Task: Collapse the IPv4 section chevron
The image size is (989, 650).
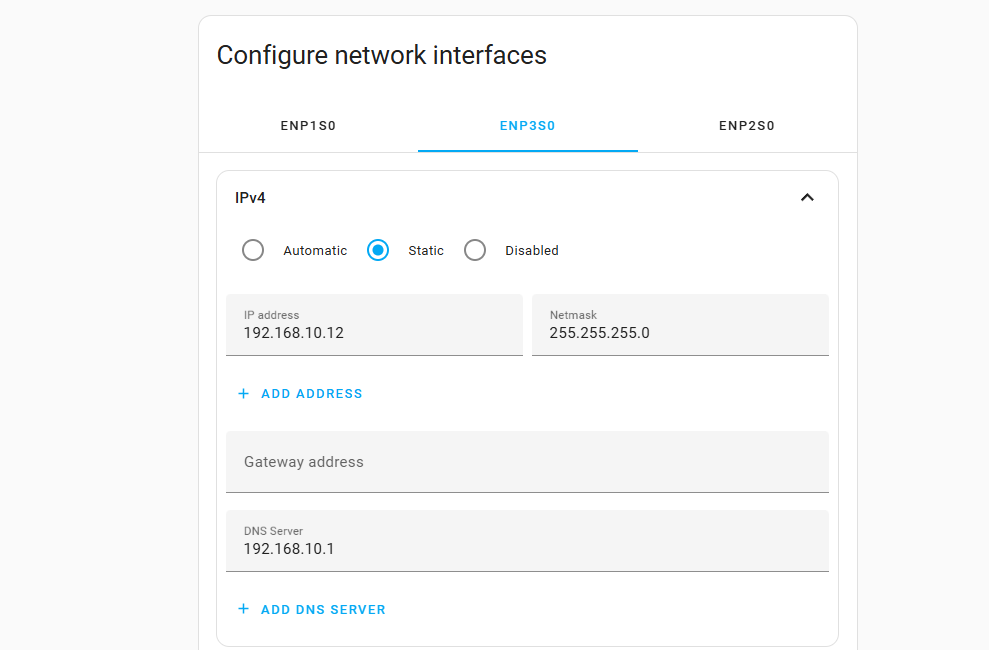Action: [807, 198]
